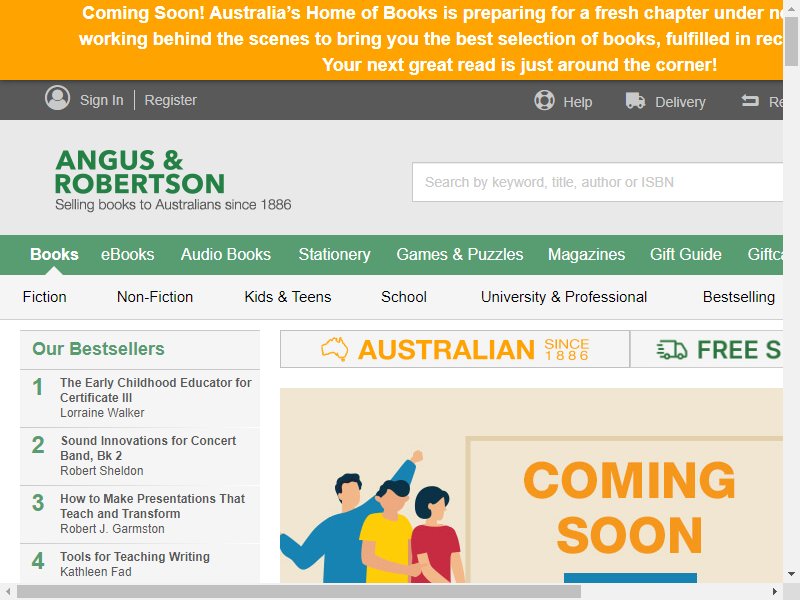Click the horizontal scrollbar thumb
Screen dimensions: 800x600
click(x=299, y=592)
